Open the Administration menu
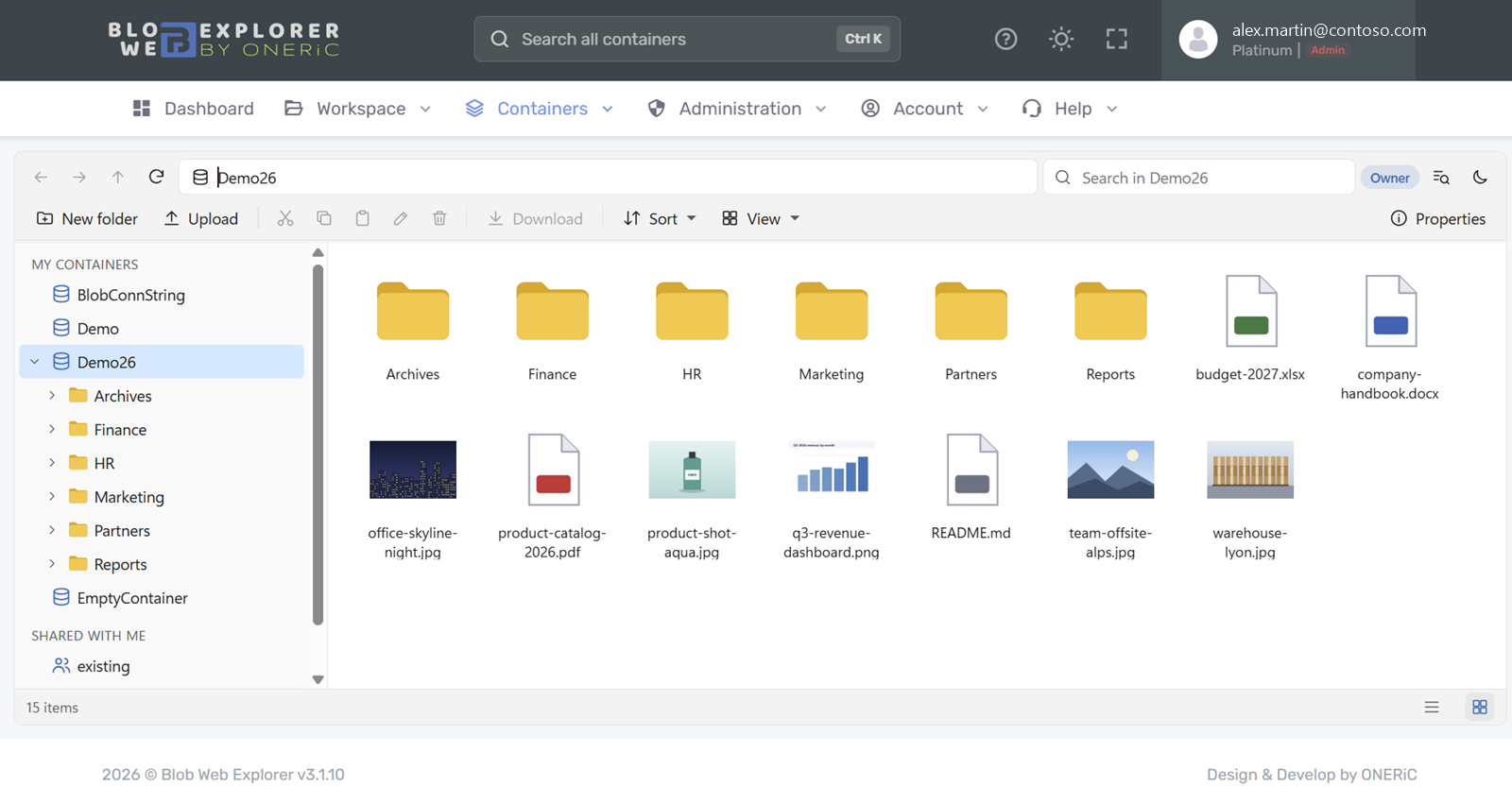 [x=737, y=109]
